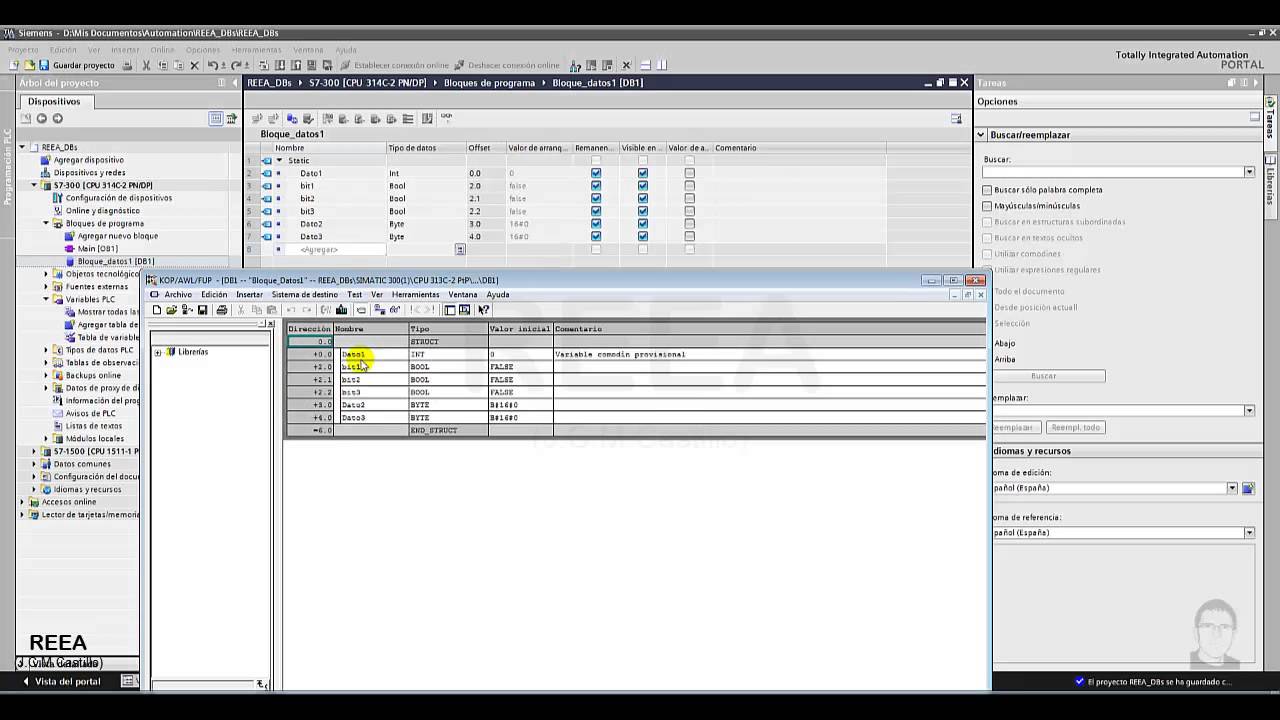This screenshot has width=1280, height=720.
Task: Enable Mayúsculas/minúsculas option
Action: [987, 206]
